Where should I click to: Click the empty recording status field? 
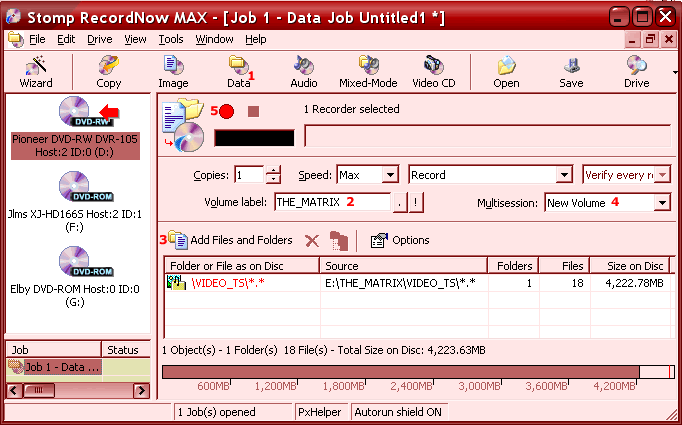[488, 137]
